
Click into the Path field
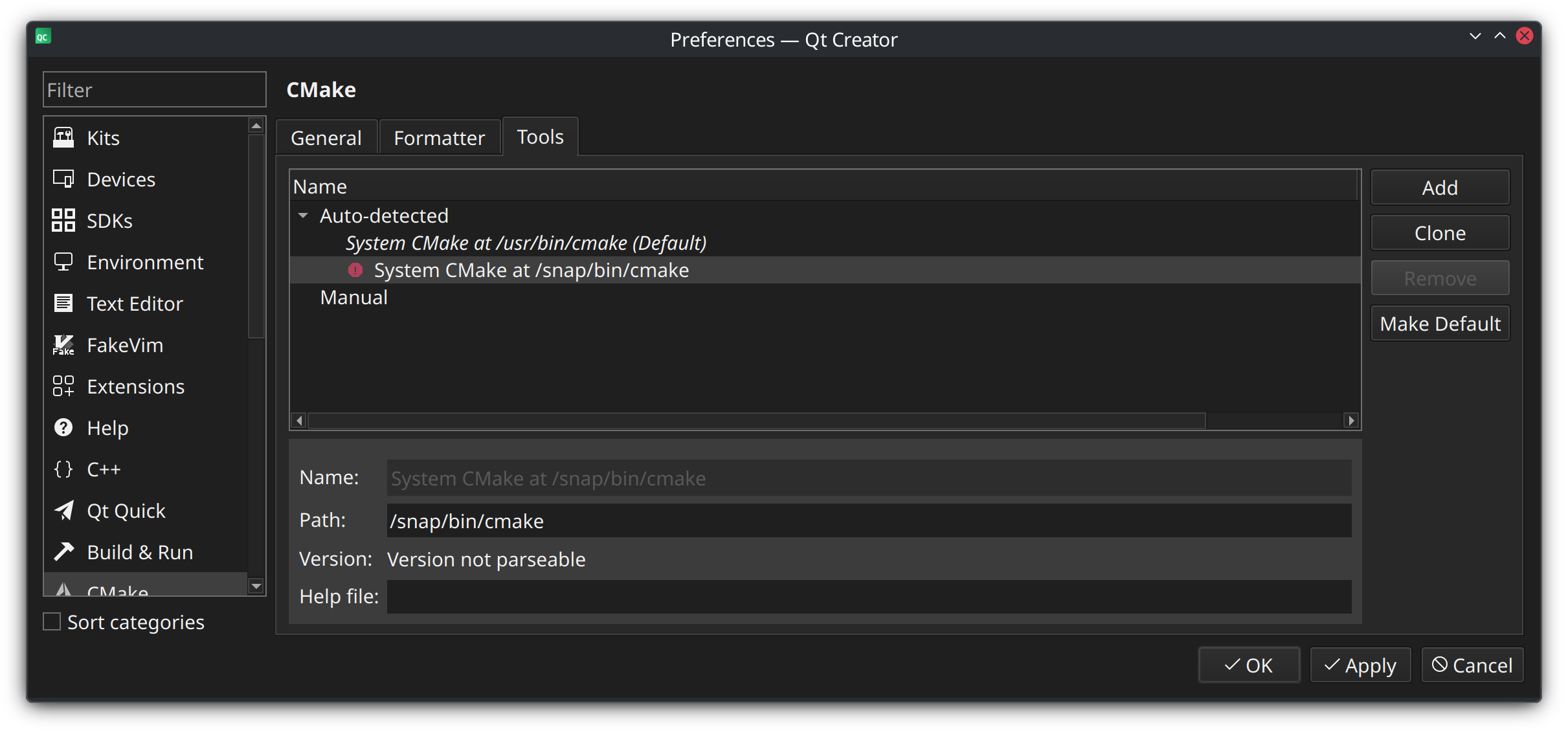coord(869,521)
